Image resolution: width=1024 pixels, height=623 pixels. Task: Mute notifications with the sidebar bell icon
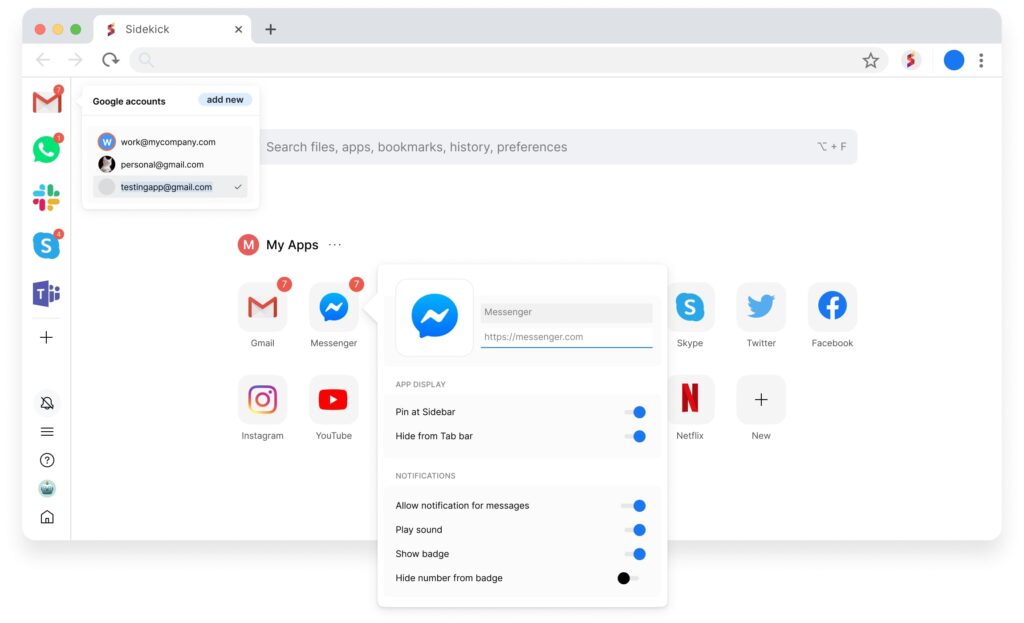click(x=47, y=403)
